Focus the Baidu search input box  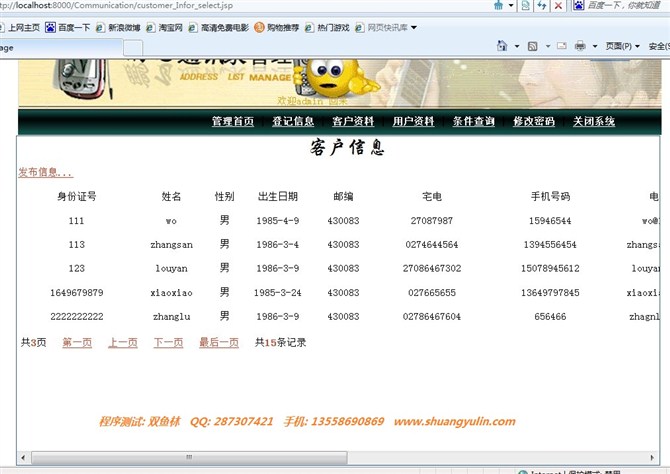pyautogui.click(x=627, y=6)
